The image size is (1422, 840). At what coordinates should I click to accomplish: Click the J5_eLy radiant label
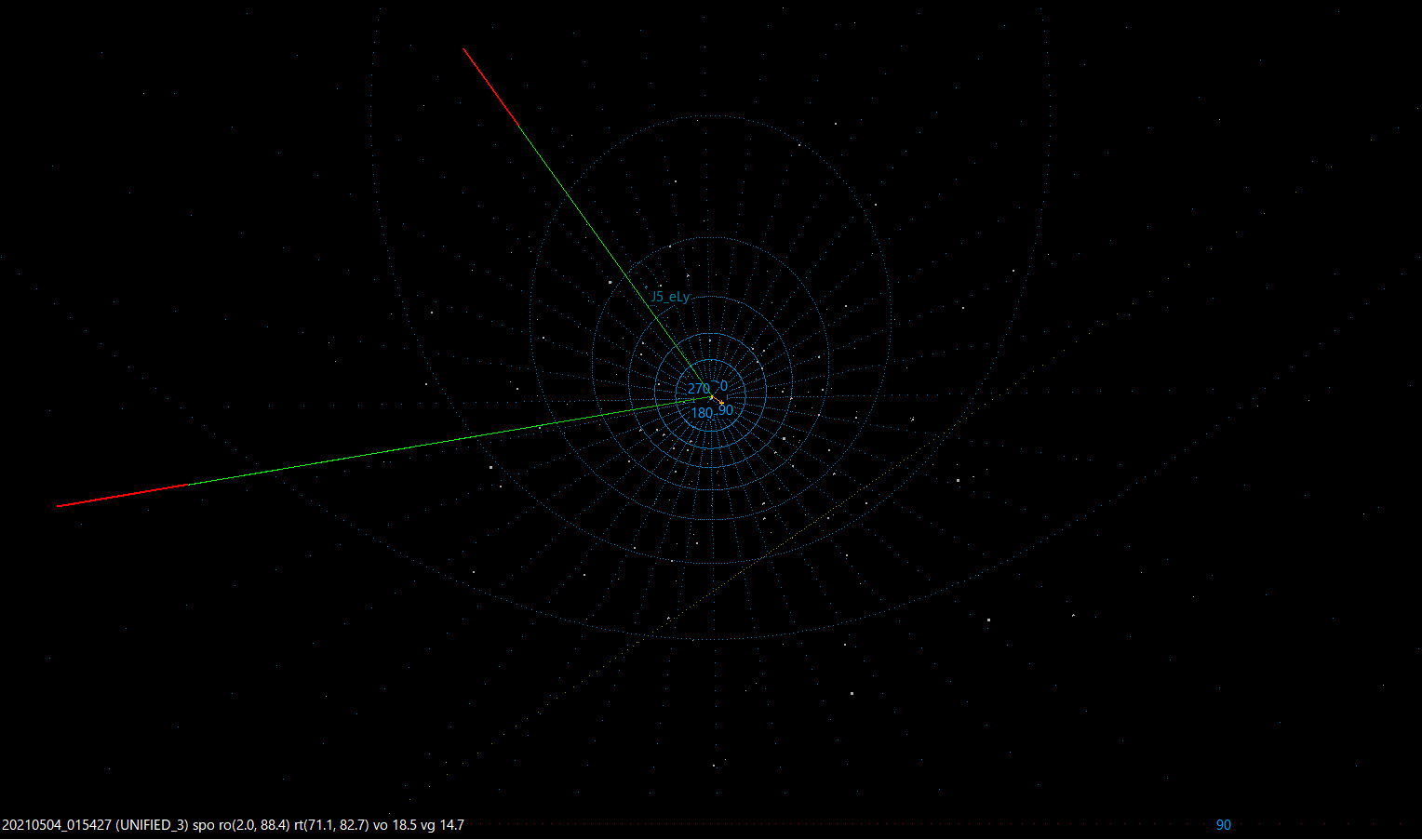point(670,297)
